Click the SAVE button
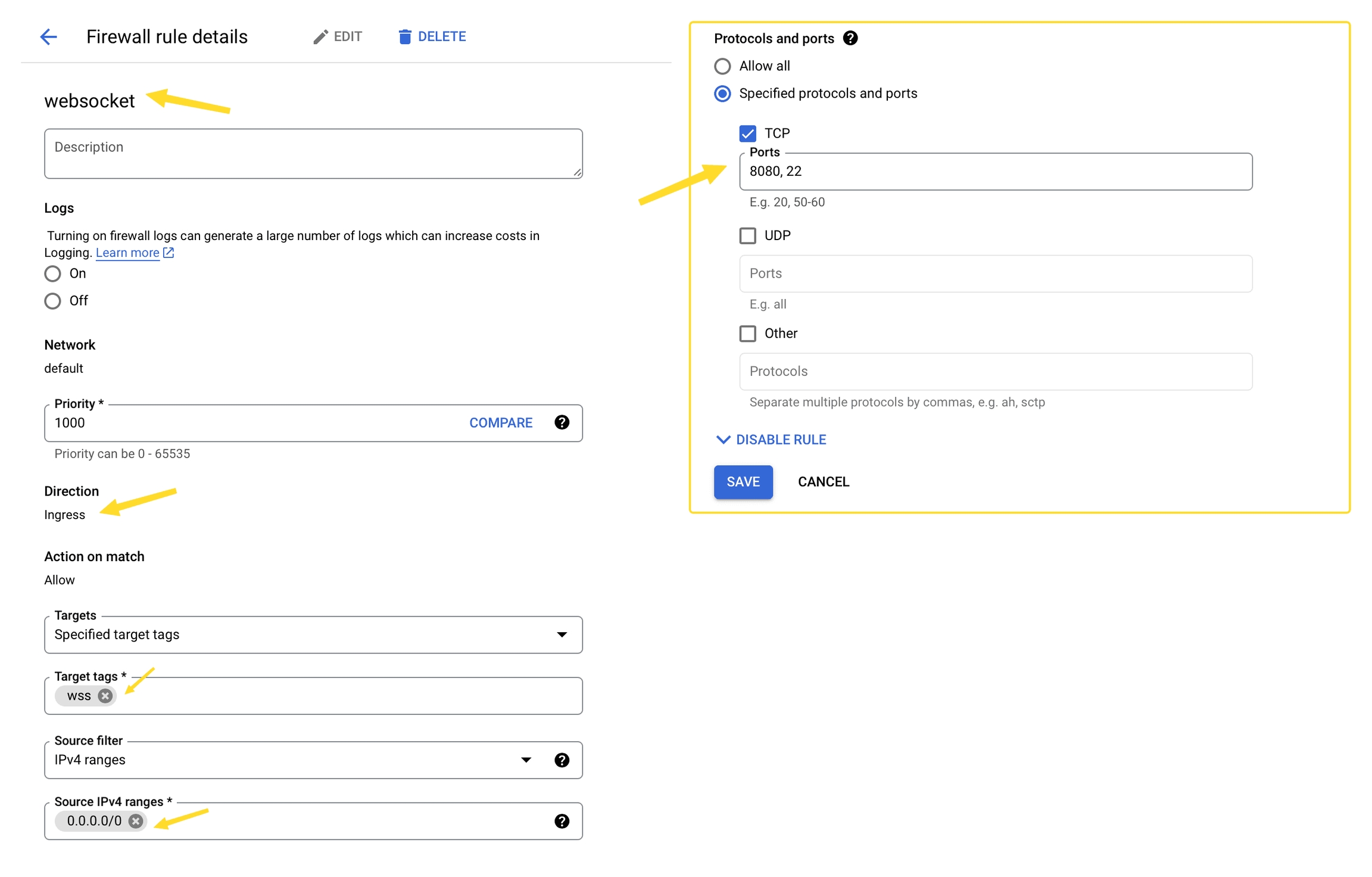The height and width of the screenshot is (877, 1372). pos(743,482)
